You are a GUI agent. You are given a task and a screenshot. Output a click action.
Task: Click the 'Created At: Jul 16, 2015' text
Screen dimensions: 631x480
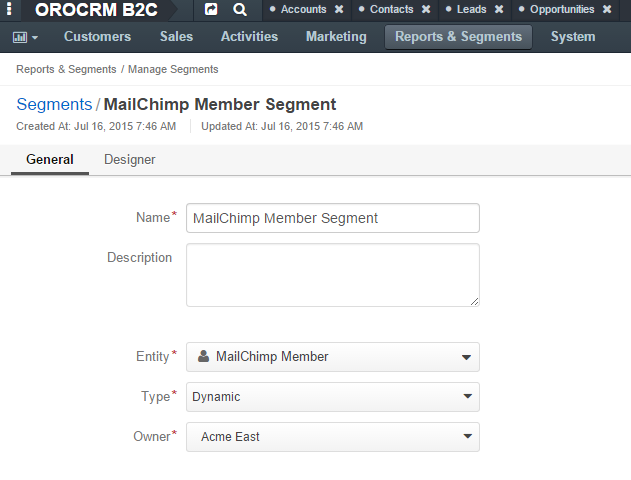pos(96,126)
